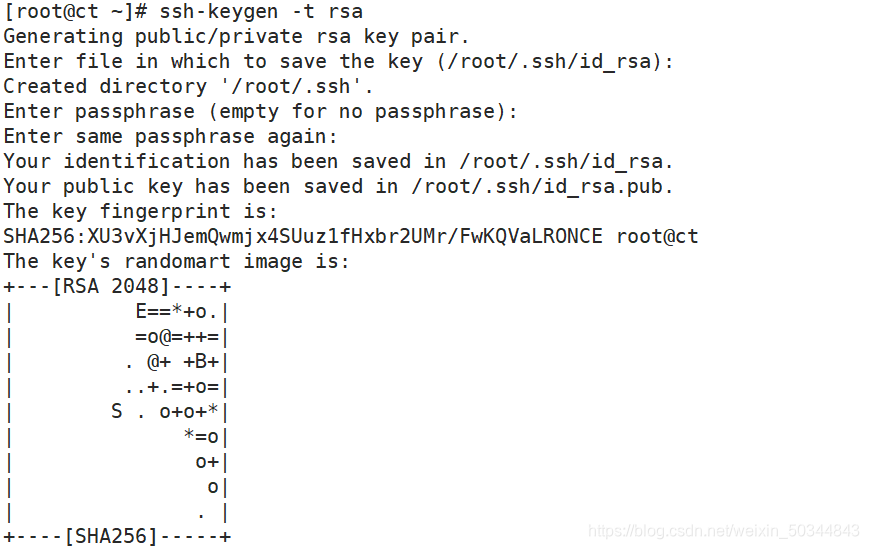Click the 'Enter same passphrase again' prompt
The height and width of the screenshot is (549, 869).
point(171,137)
